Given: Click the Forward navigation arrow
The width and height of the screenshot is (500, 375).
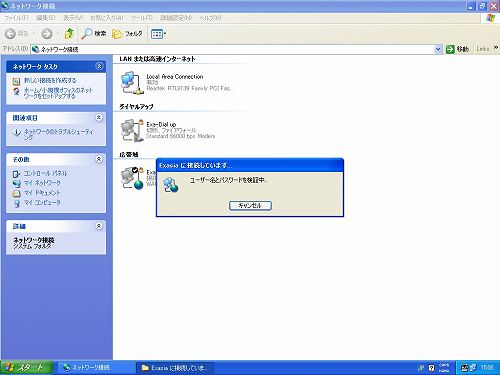Looking at the screenshot, I should click(47, 33).
